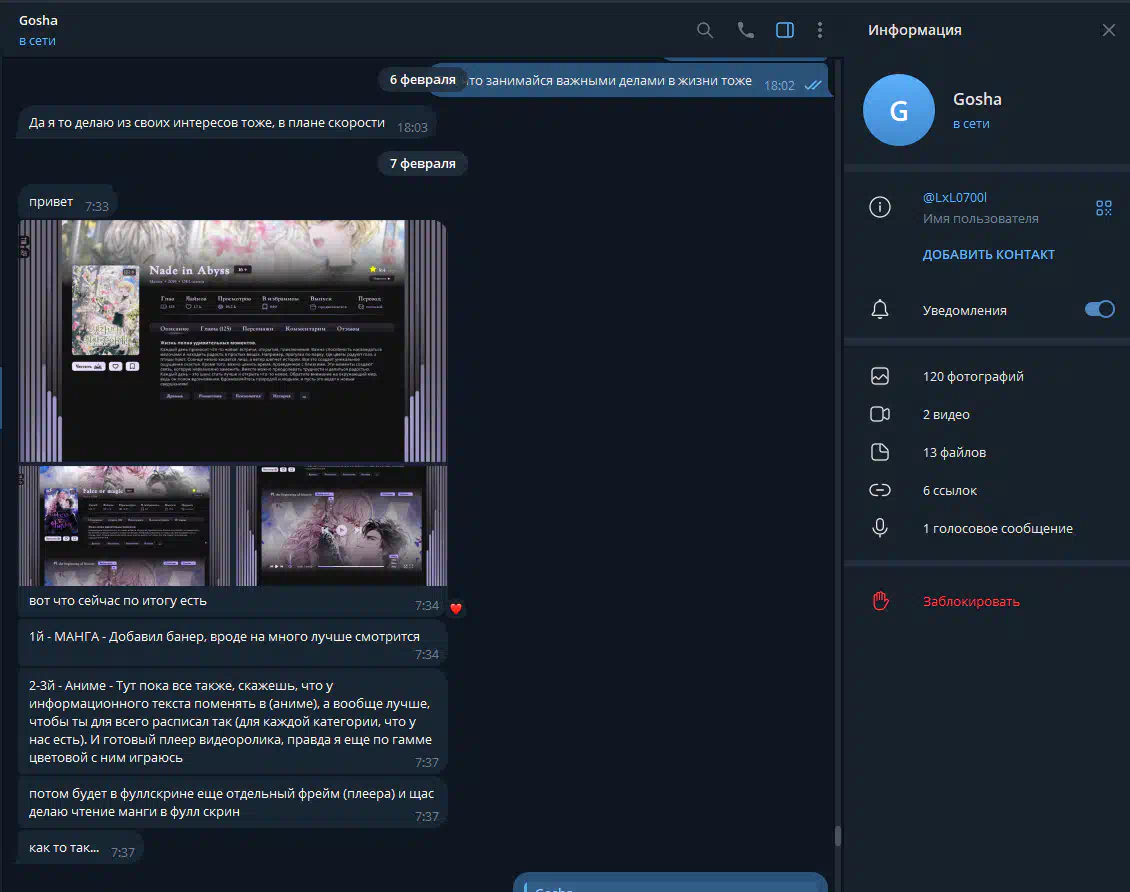Screen dimensions: 1130x892
Task: Click the Уведомления label
Action: pos(964,311)
